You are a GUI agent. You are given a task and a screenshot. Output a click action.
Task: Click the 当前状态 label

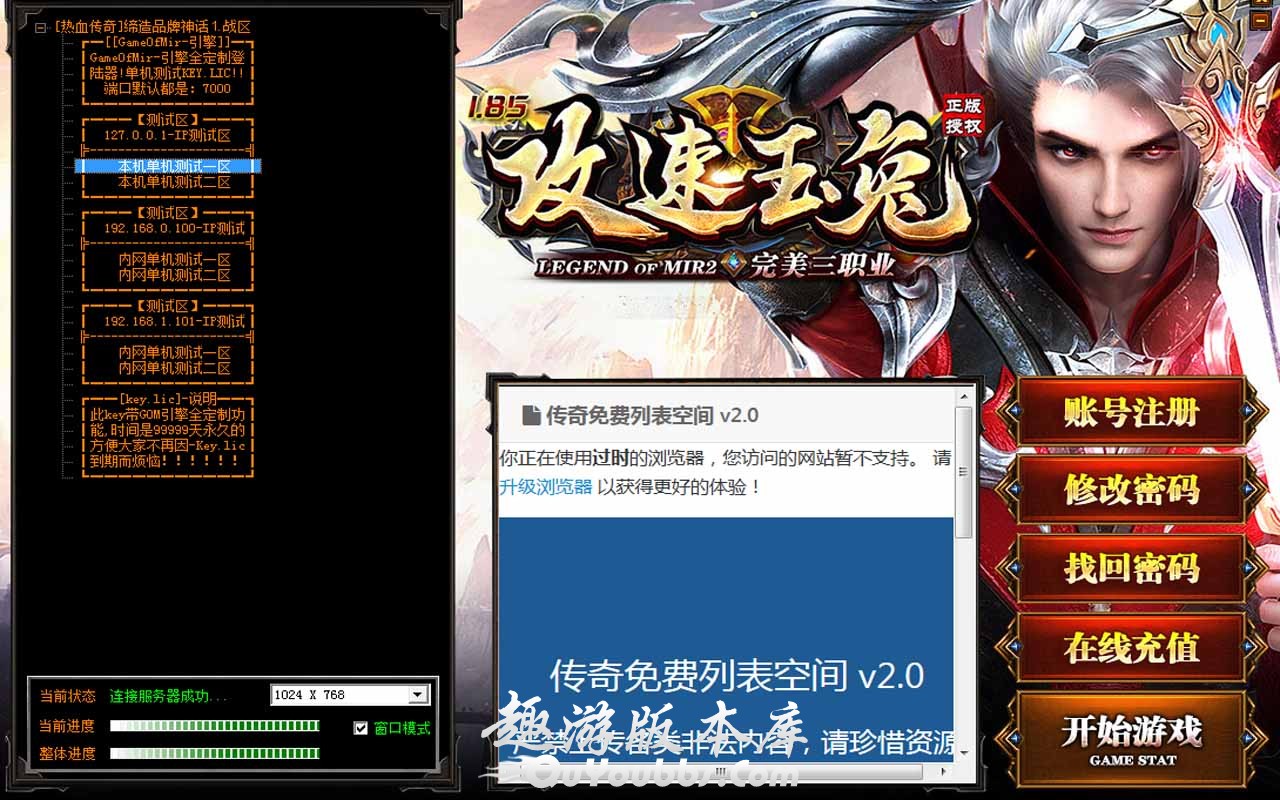(68, 696)
